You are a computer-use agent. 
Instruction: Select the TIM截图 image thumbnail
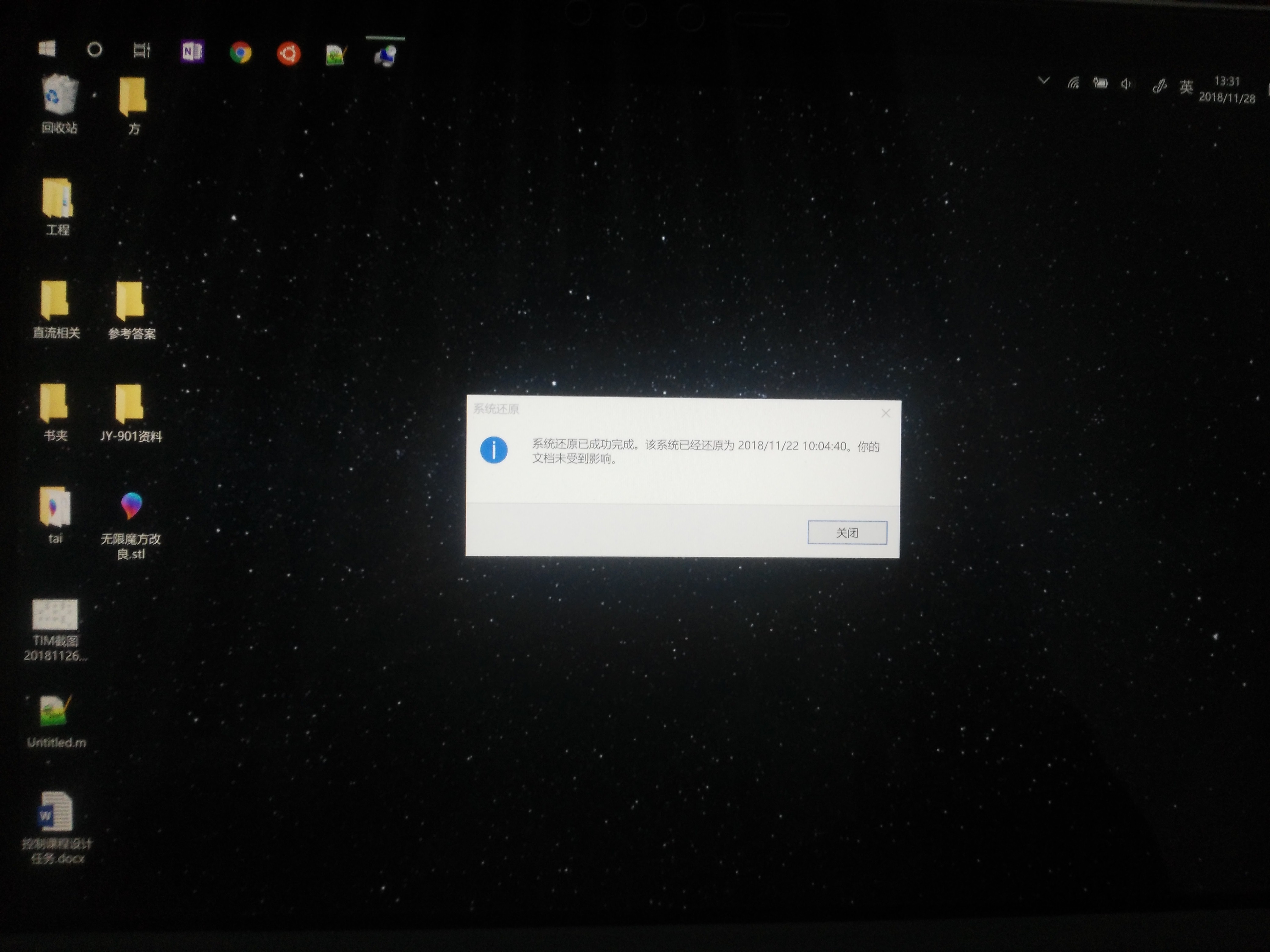[x=55, y=614]
